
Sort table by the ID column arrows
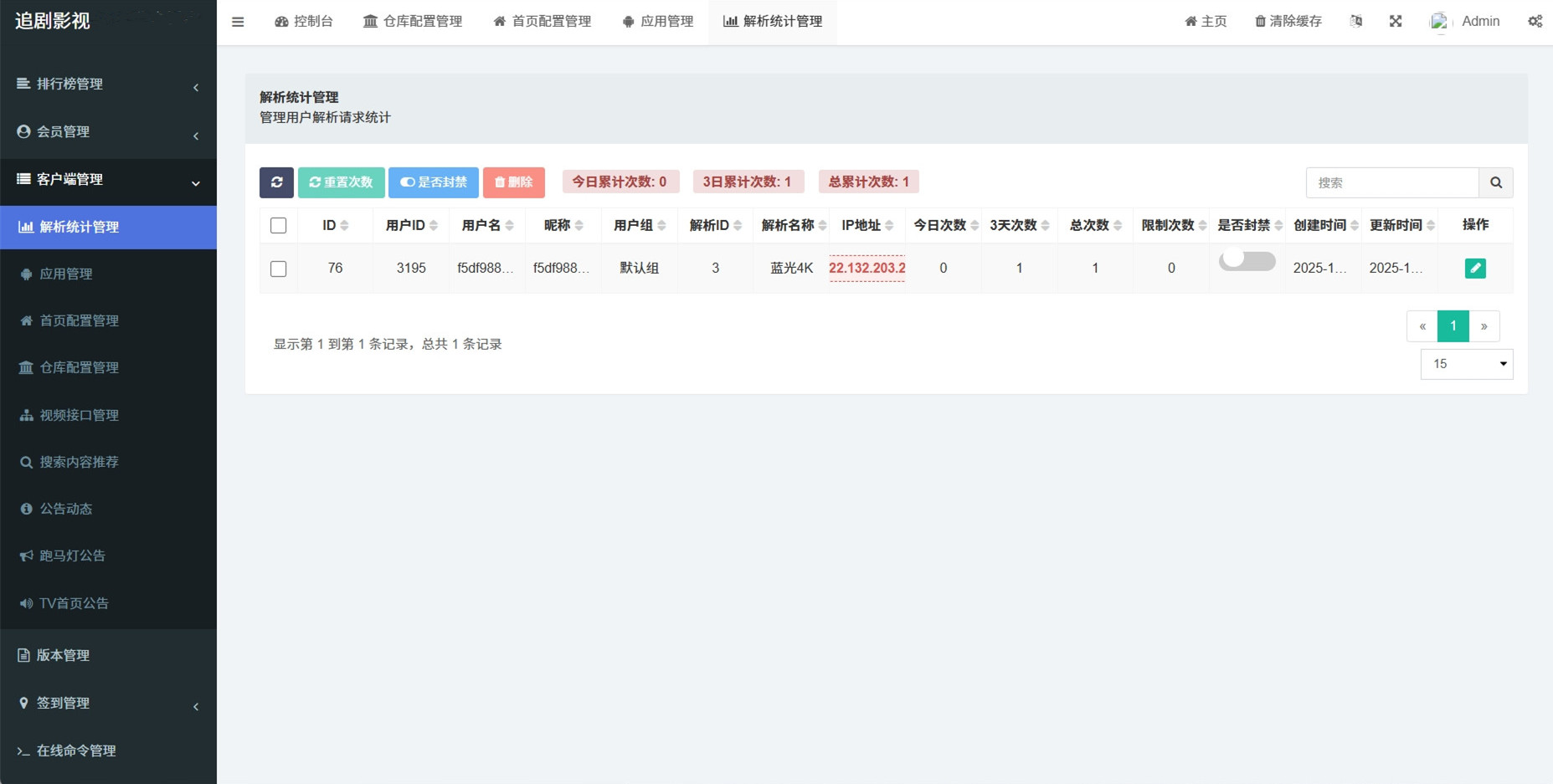(344, 226)
